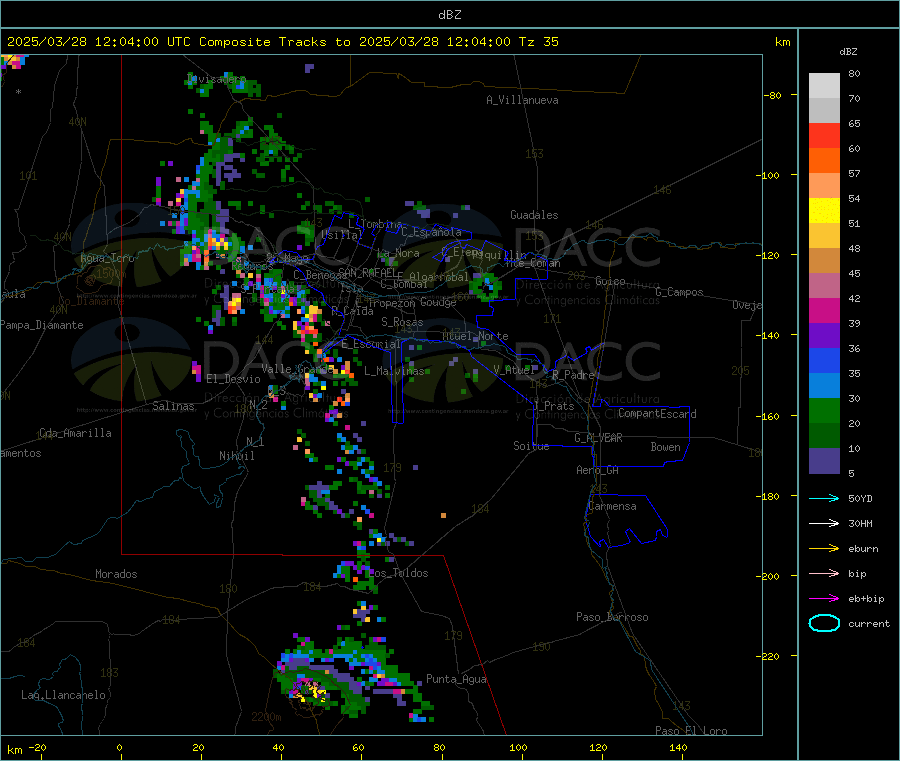
Task: Click the 'G_ALVEAR' map label
Action: (598, 438)
